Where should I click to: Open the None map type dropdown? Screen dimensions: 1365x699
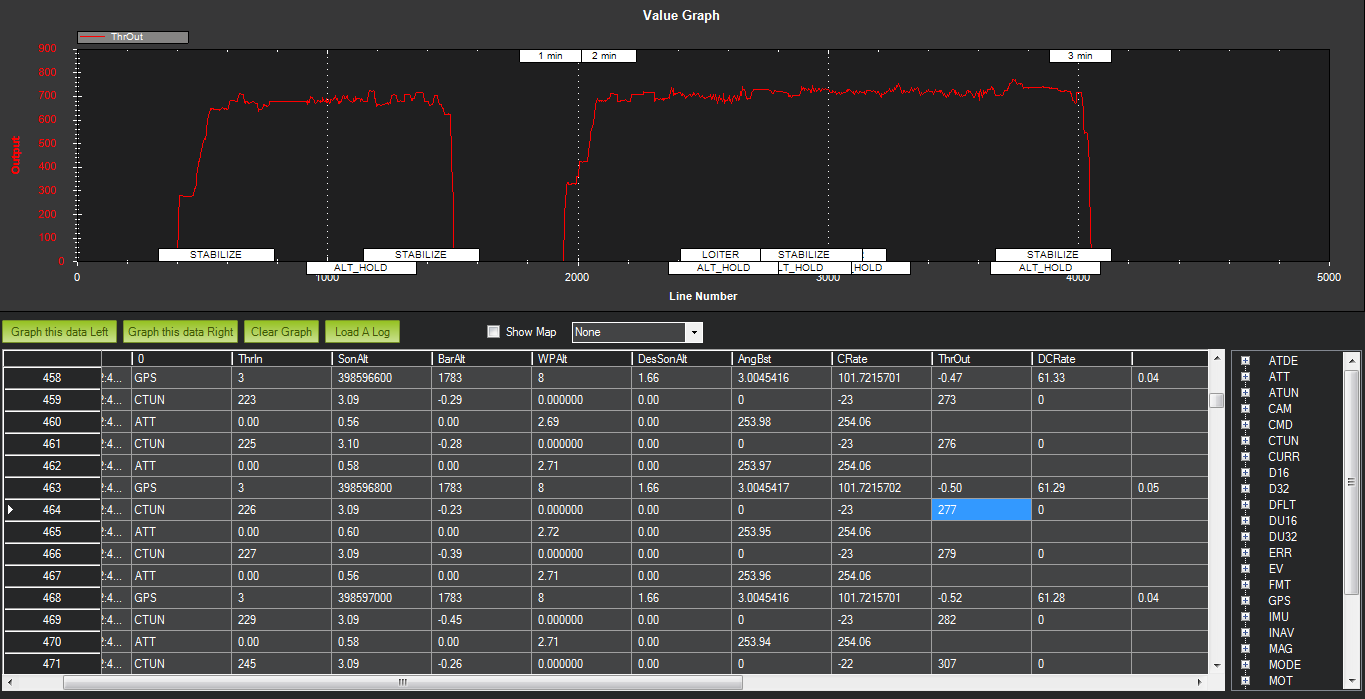point(637,332)
